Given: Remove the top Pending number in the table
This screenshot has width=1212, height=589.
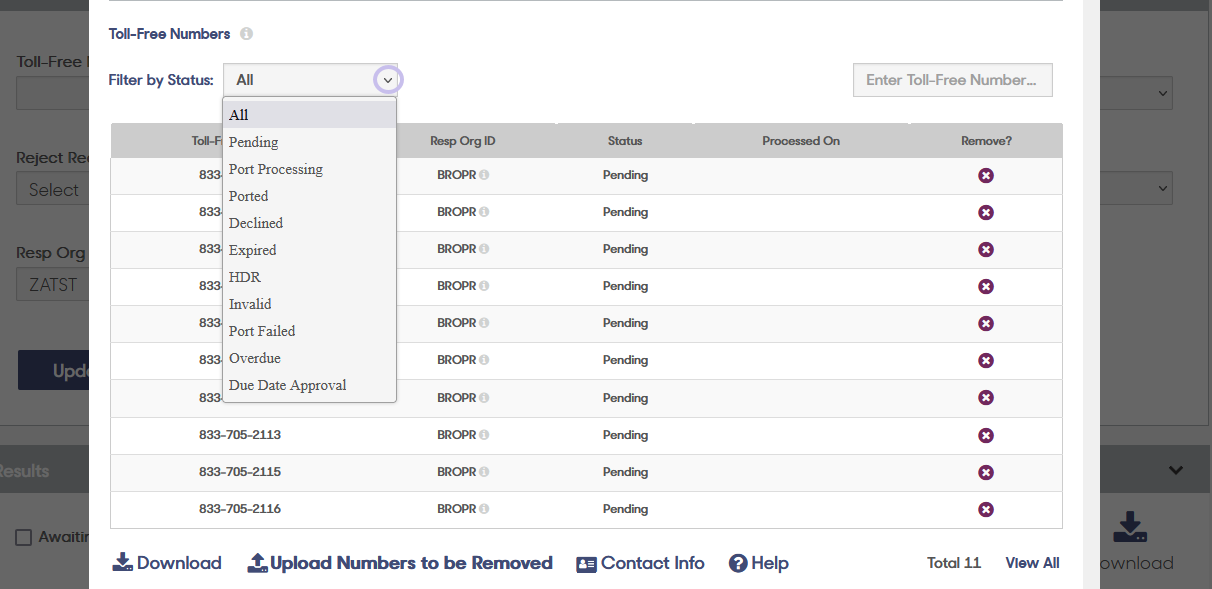Looking at the screenshot, I should point(986,175).
